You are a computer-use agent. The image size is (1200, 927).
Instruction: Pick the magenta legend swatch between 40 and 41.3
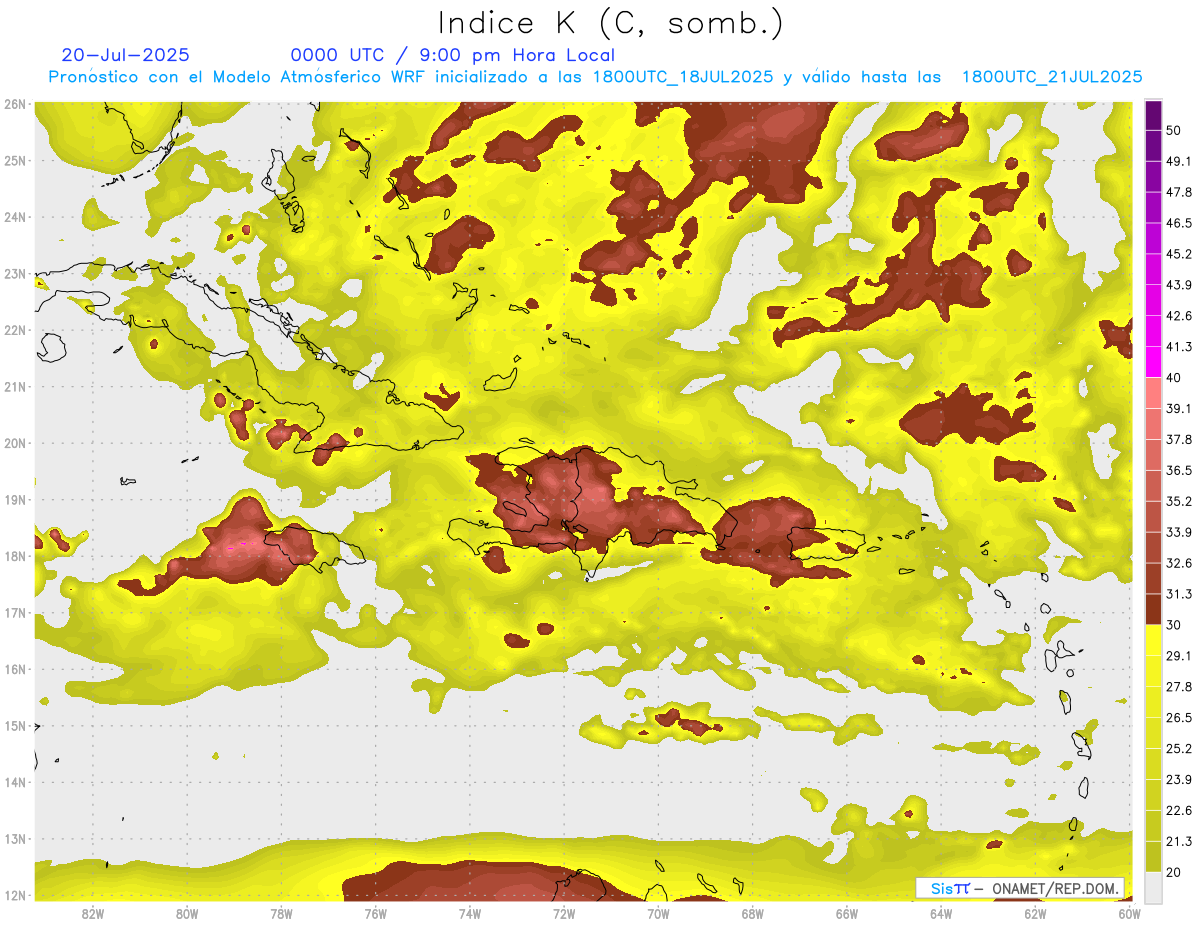click(x=1153, y=362)
